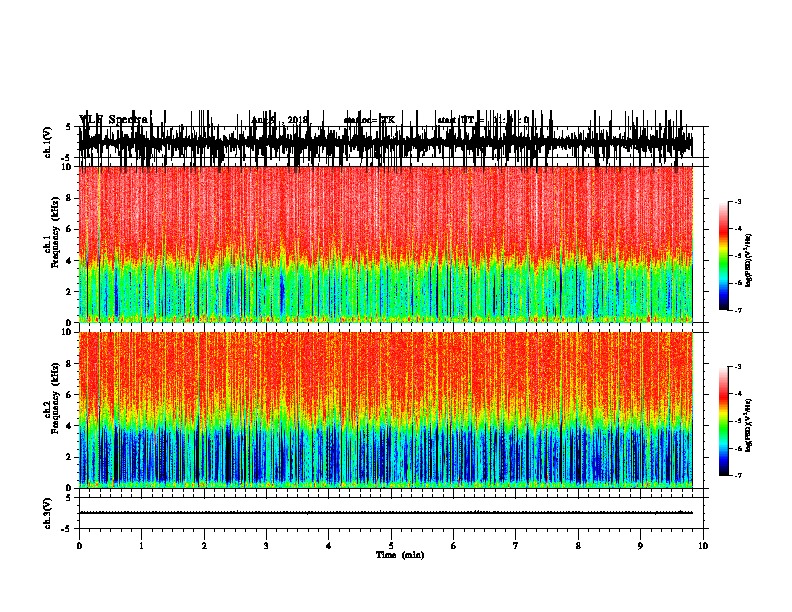Click the Time (min) axis label
Screen dimensions: 792x612
[400, 555]
